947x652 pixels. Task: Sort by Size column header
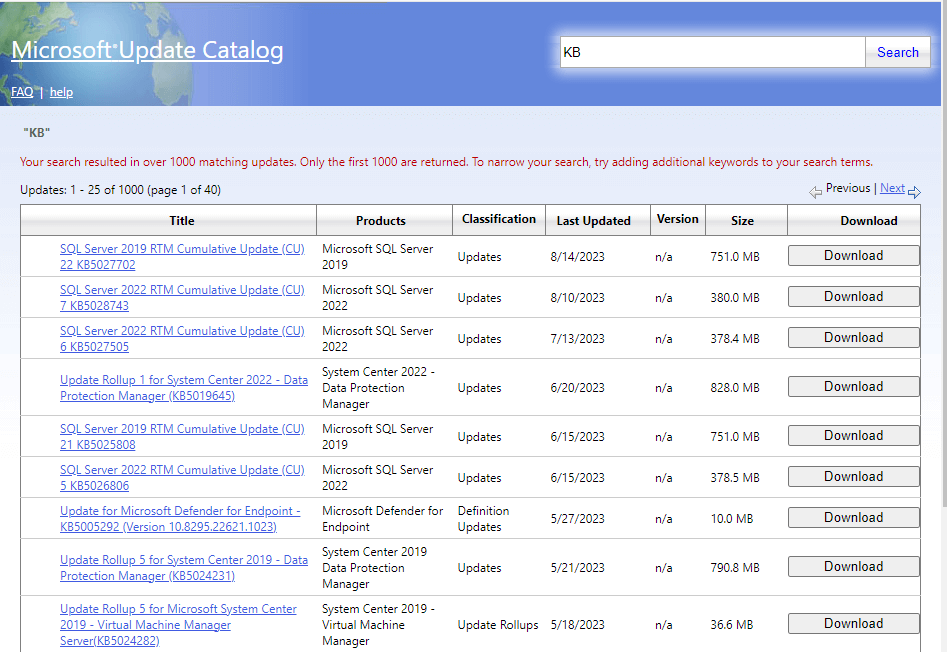coord(742,220)
